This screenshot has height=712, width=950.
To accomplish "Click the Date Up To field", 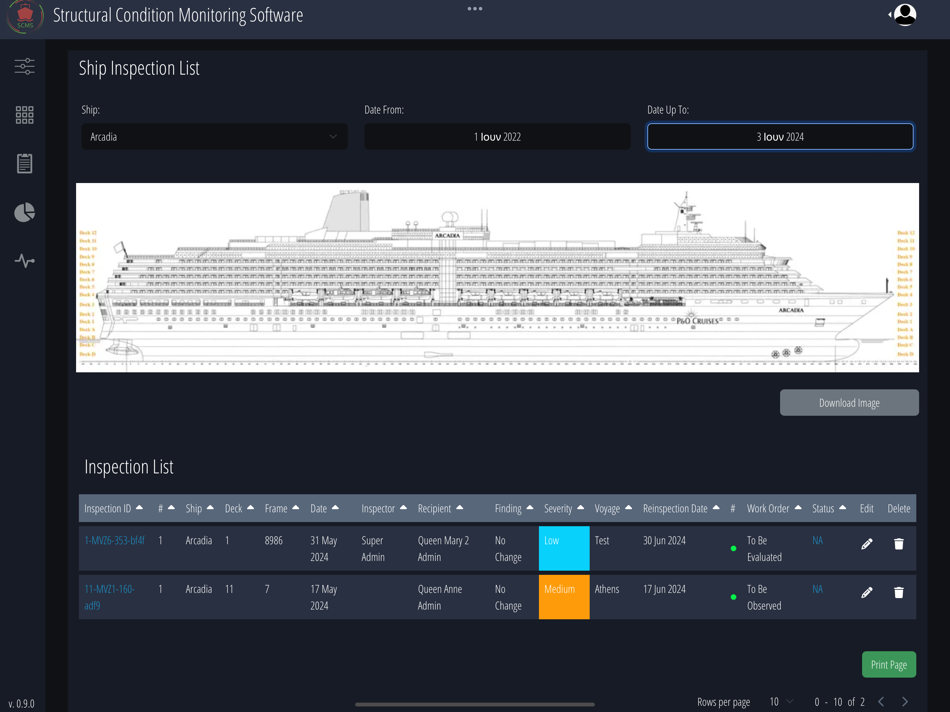I will [x=780, y=136].
